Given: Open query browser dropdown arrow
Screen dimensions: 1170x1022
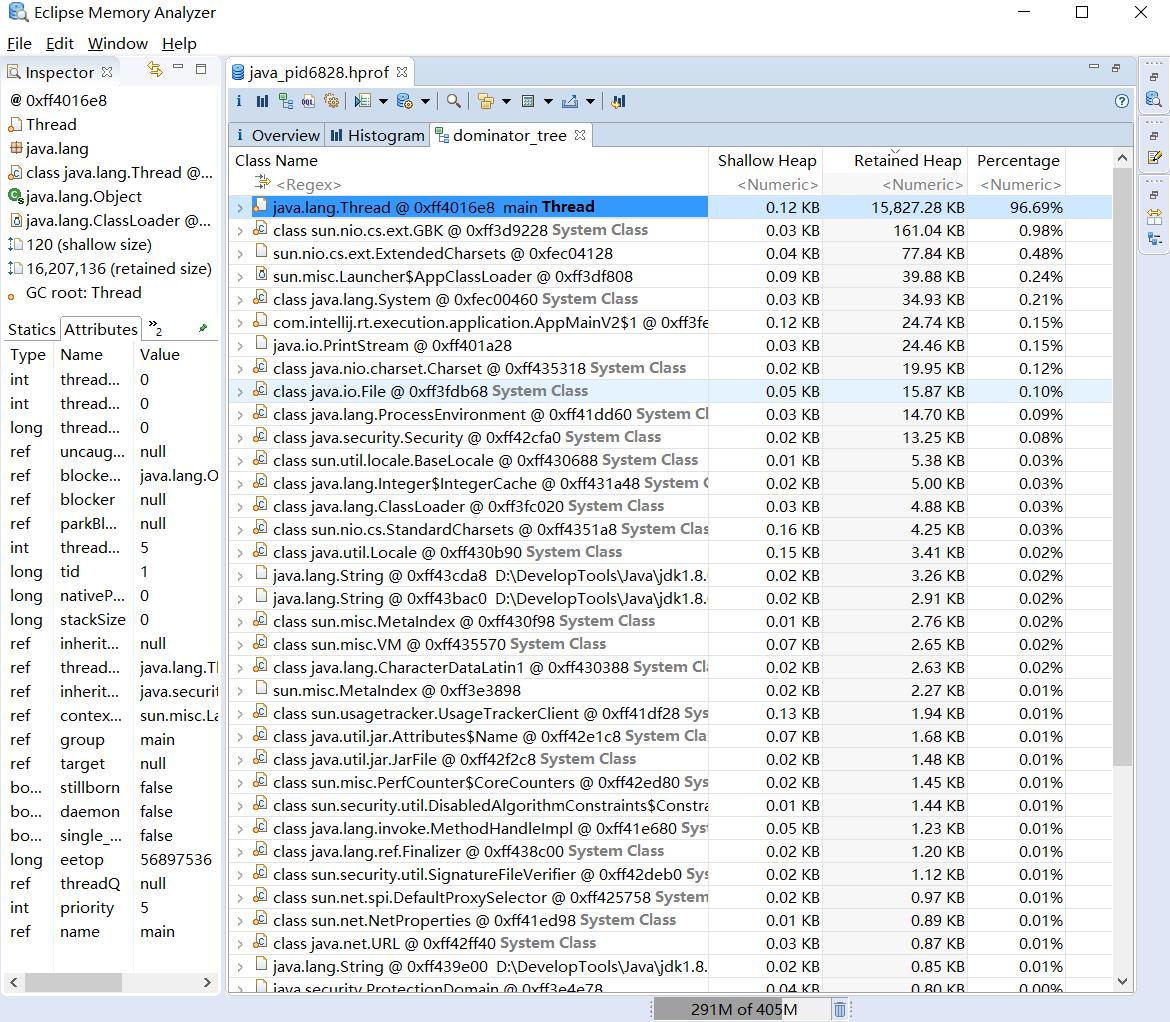Looking at the screenshot, I should tap(425, 101).
